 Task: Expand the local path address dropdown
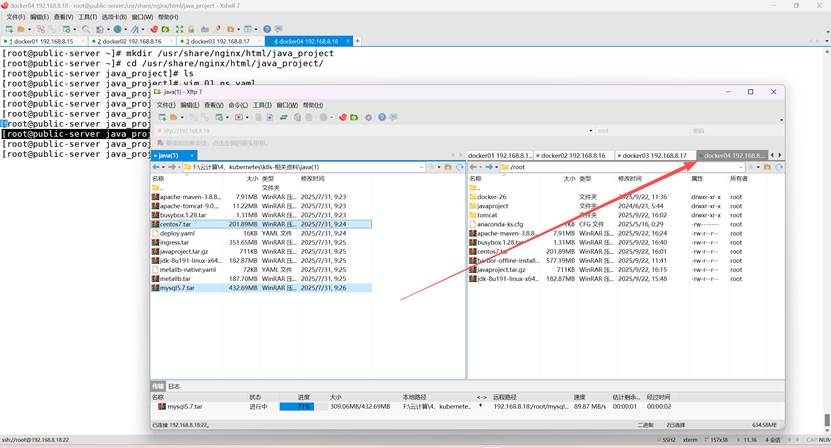click(422, 167)
